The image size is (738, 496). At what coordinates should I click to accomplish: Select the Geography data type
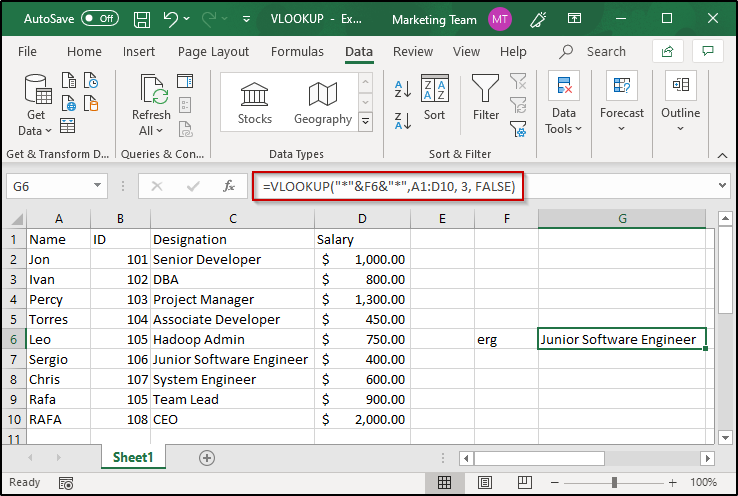[x=323, y=103]
